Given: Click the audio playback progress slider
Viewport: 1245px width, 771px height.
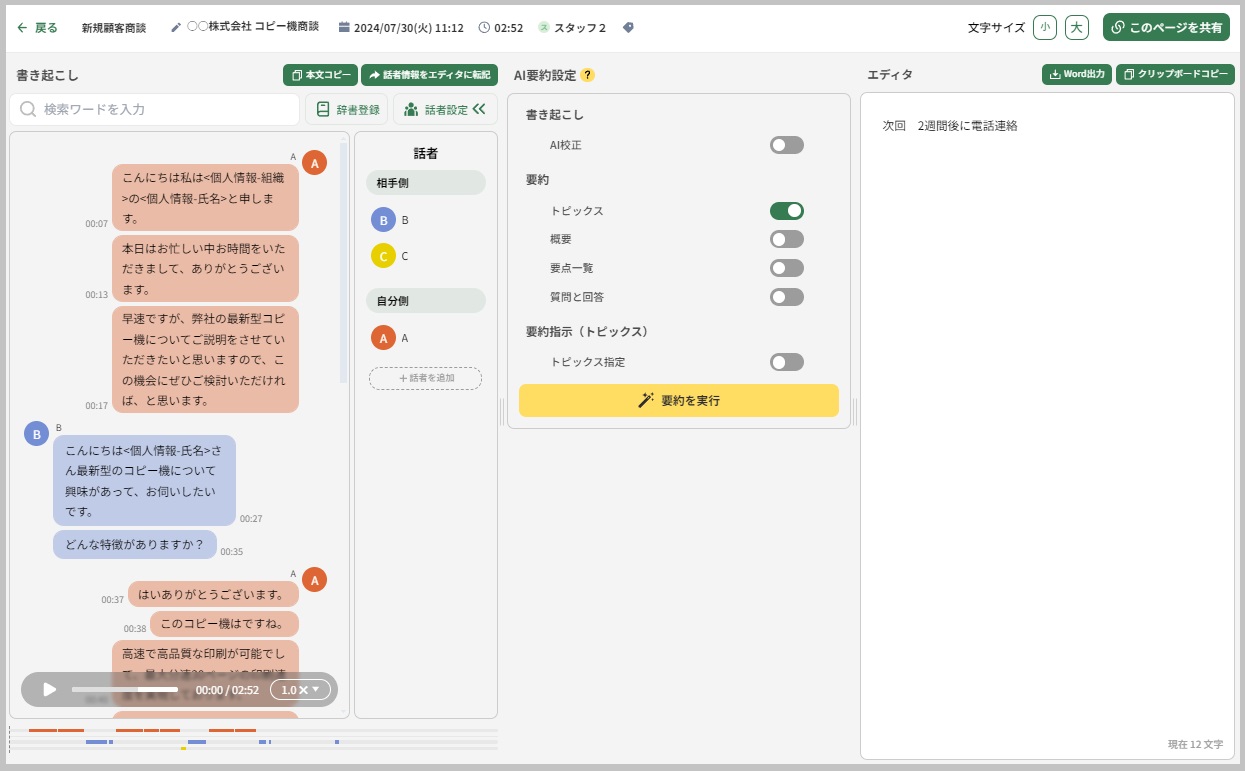Looking at the screenshot, I should point(125,689).
